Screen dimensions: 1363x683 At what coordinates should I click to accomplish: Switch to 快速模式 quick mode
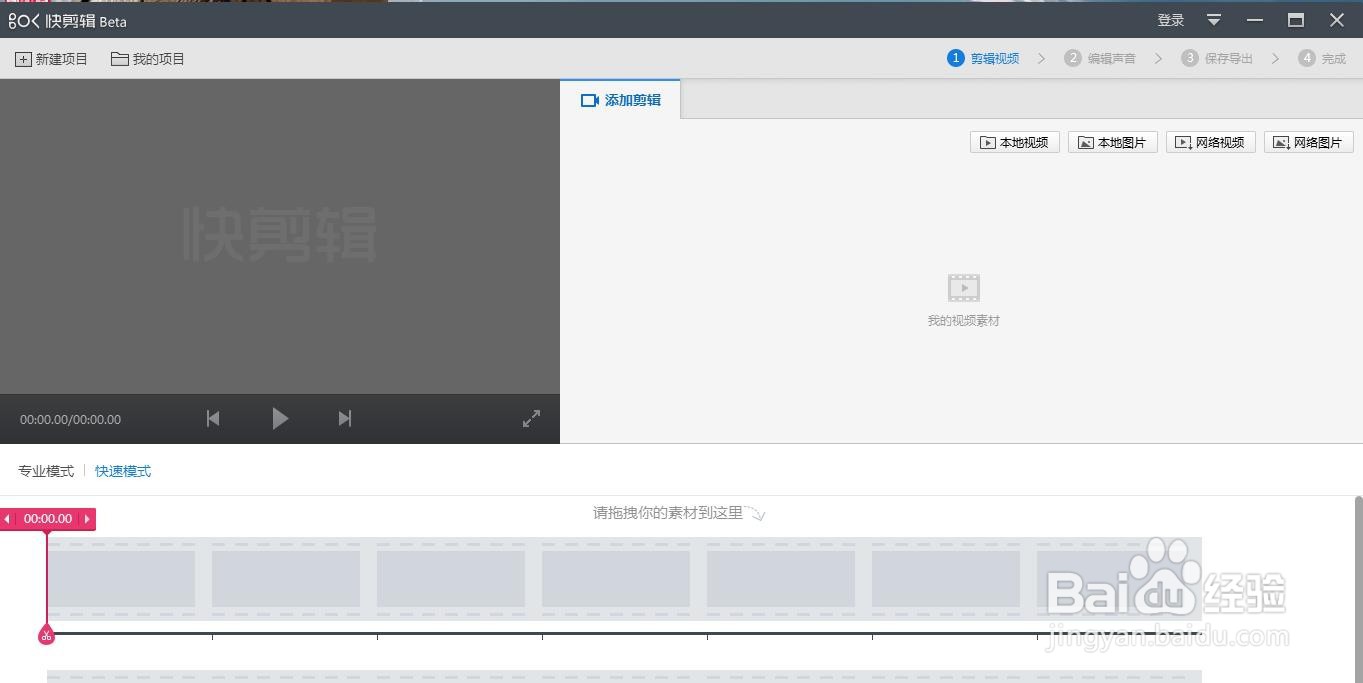point(123,471)
